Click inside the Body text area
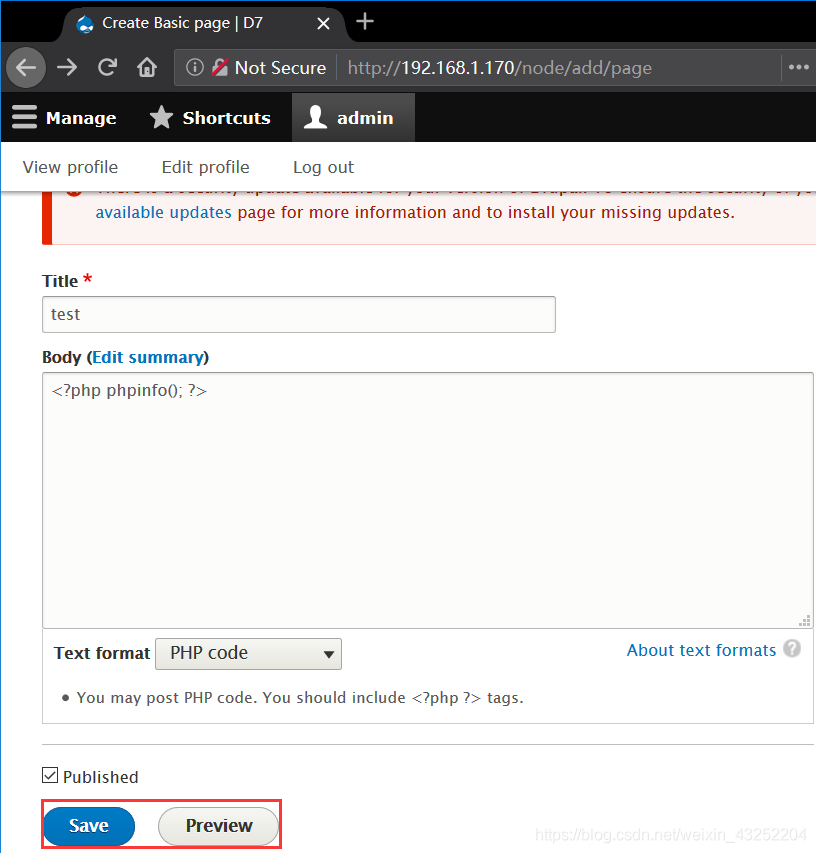 click(428, 500)
